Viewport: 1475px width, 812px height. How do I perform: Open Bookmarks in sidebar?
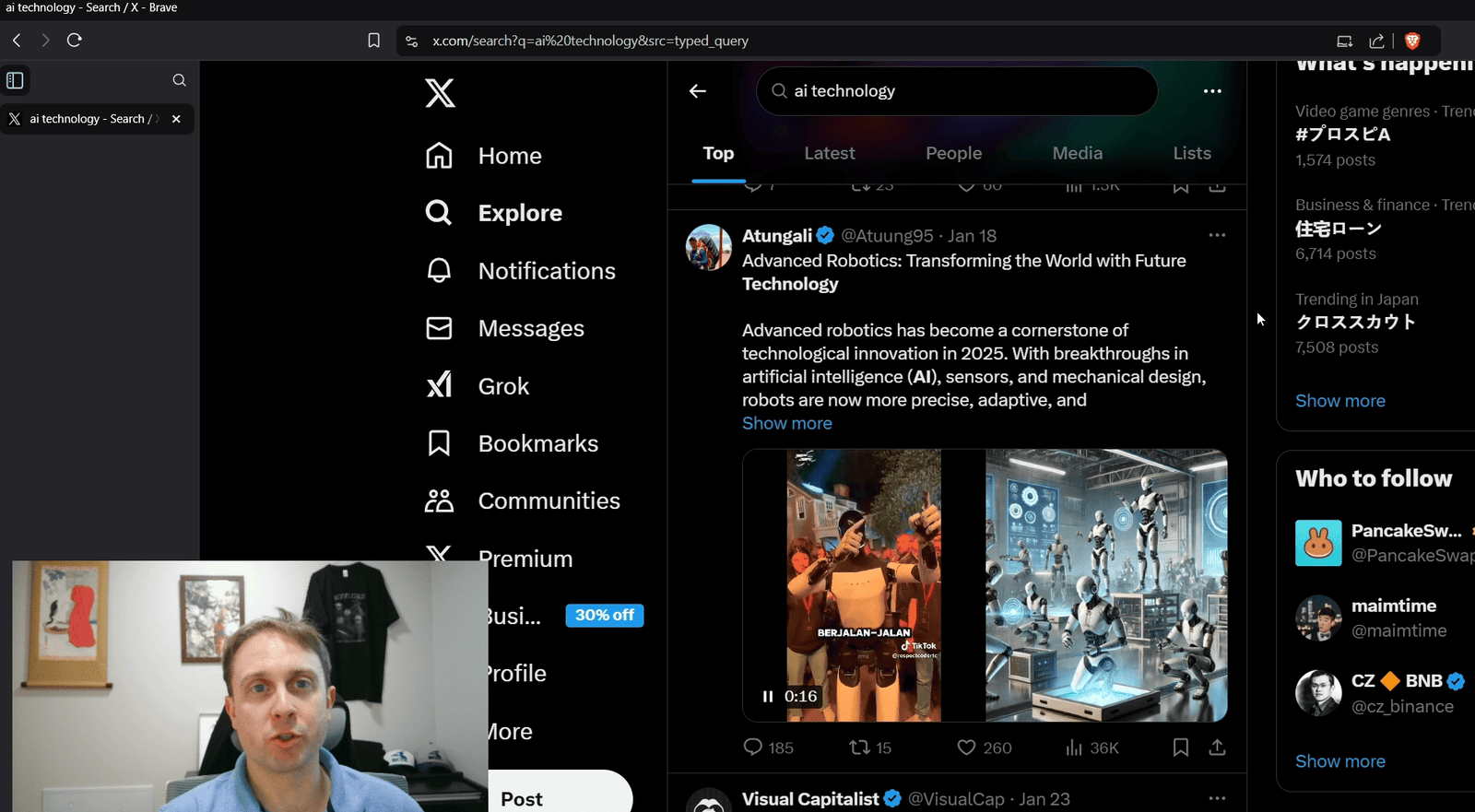coord(512,443)
